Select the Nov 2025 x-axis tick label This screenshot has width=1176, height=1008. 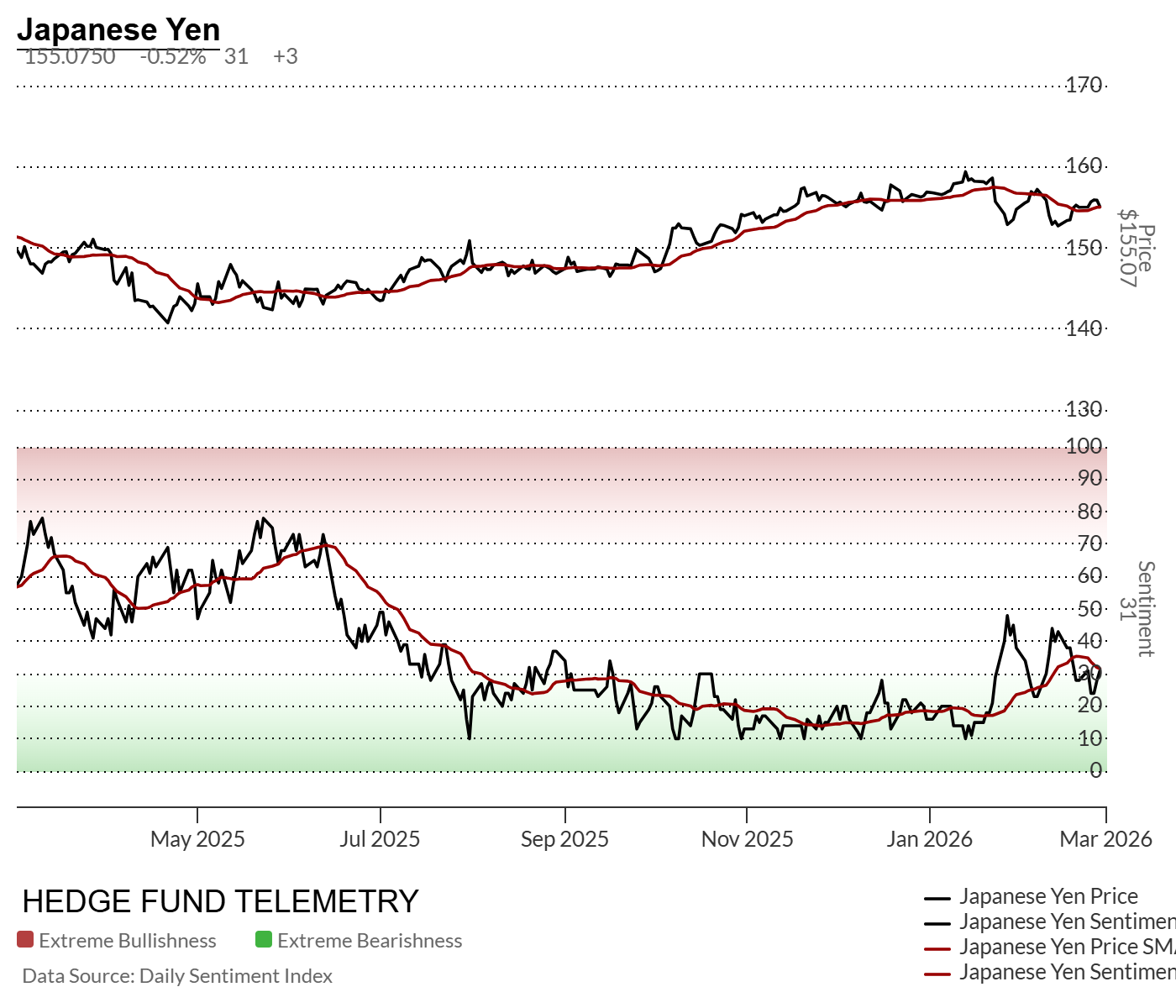coord(747,838)
